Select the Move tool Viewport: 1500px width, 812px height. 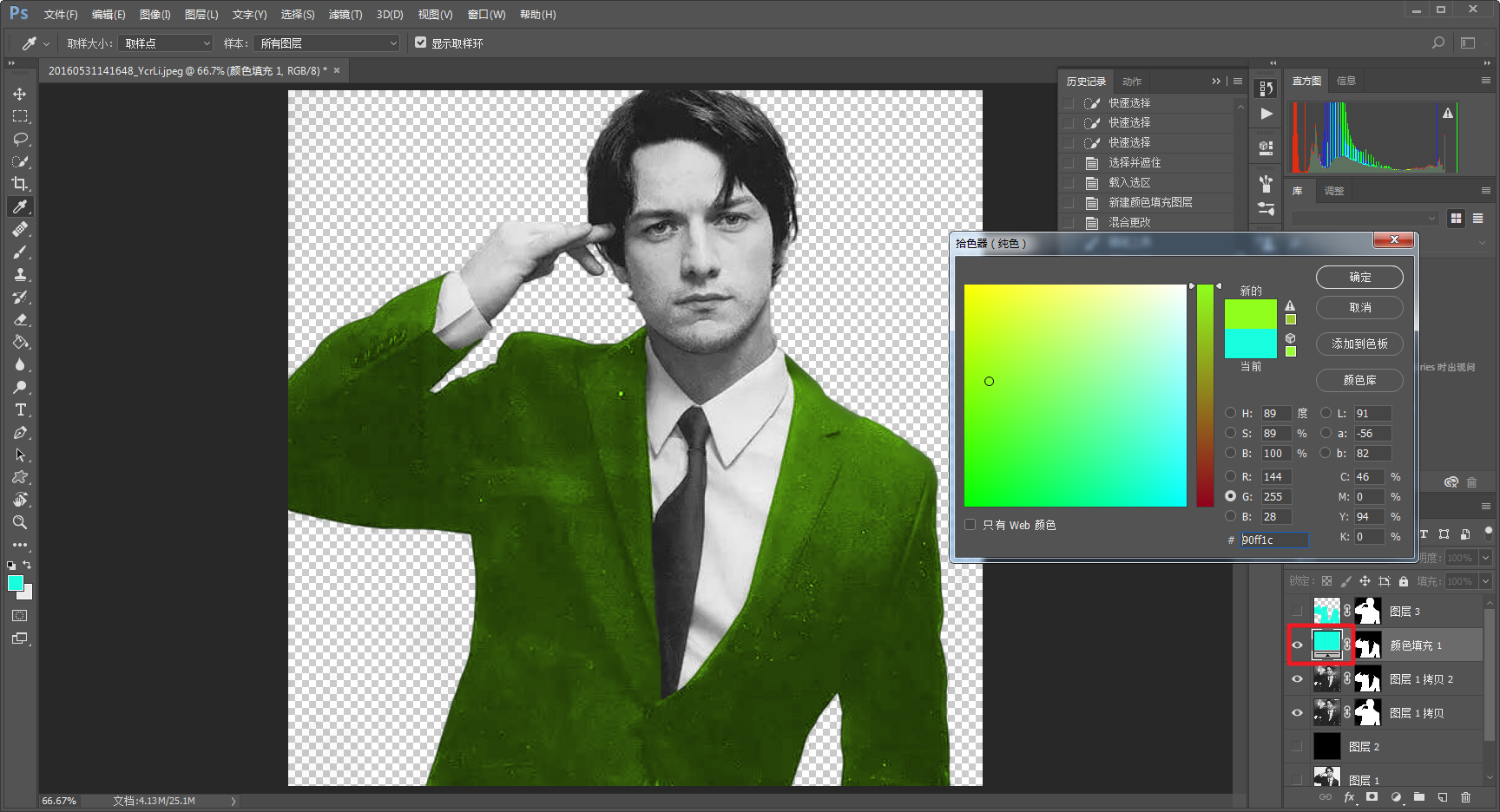19,94
